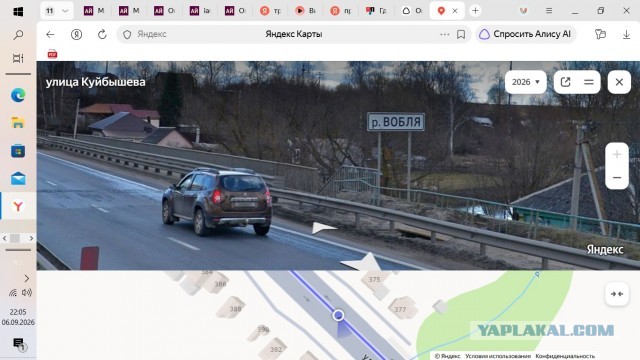Open Microsoft Store from the taskbar
The height and width of the screenshot is (360, 640).
(18, 151)
